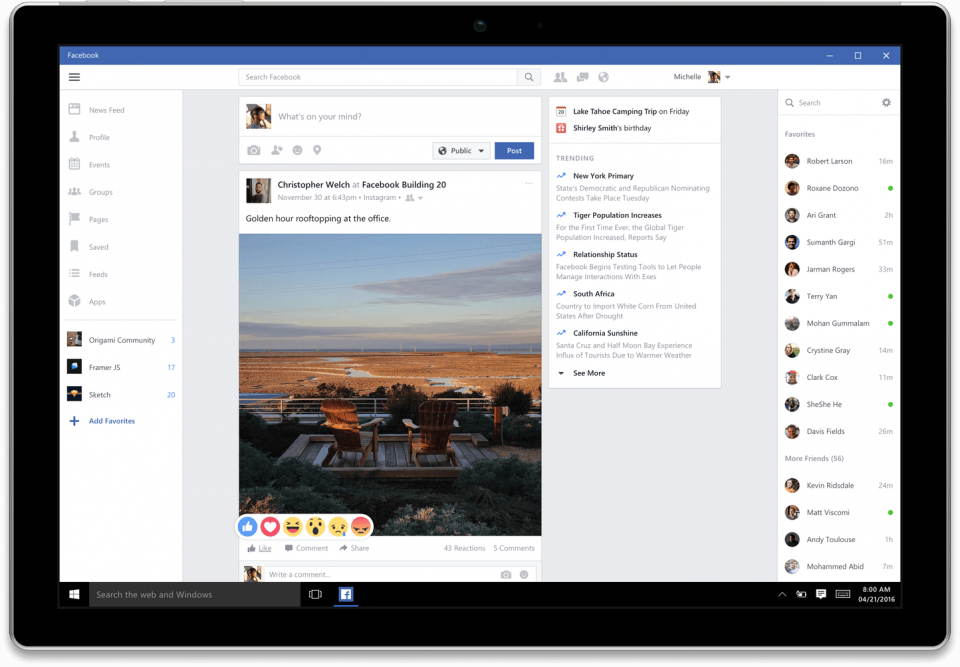The height and width of the screenshot is (667, 960).
Task: Open the Public audience selector dropdown
Action: click(x=461, y=150)
